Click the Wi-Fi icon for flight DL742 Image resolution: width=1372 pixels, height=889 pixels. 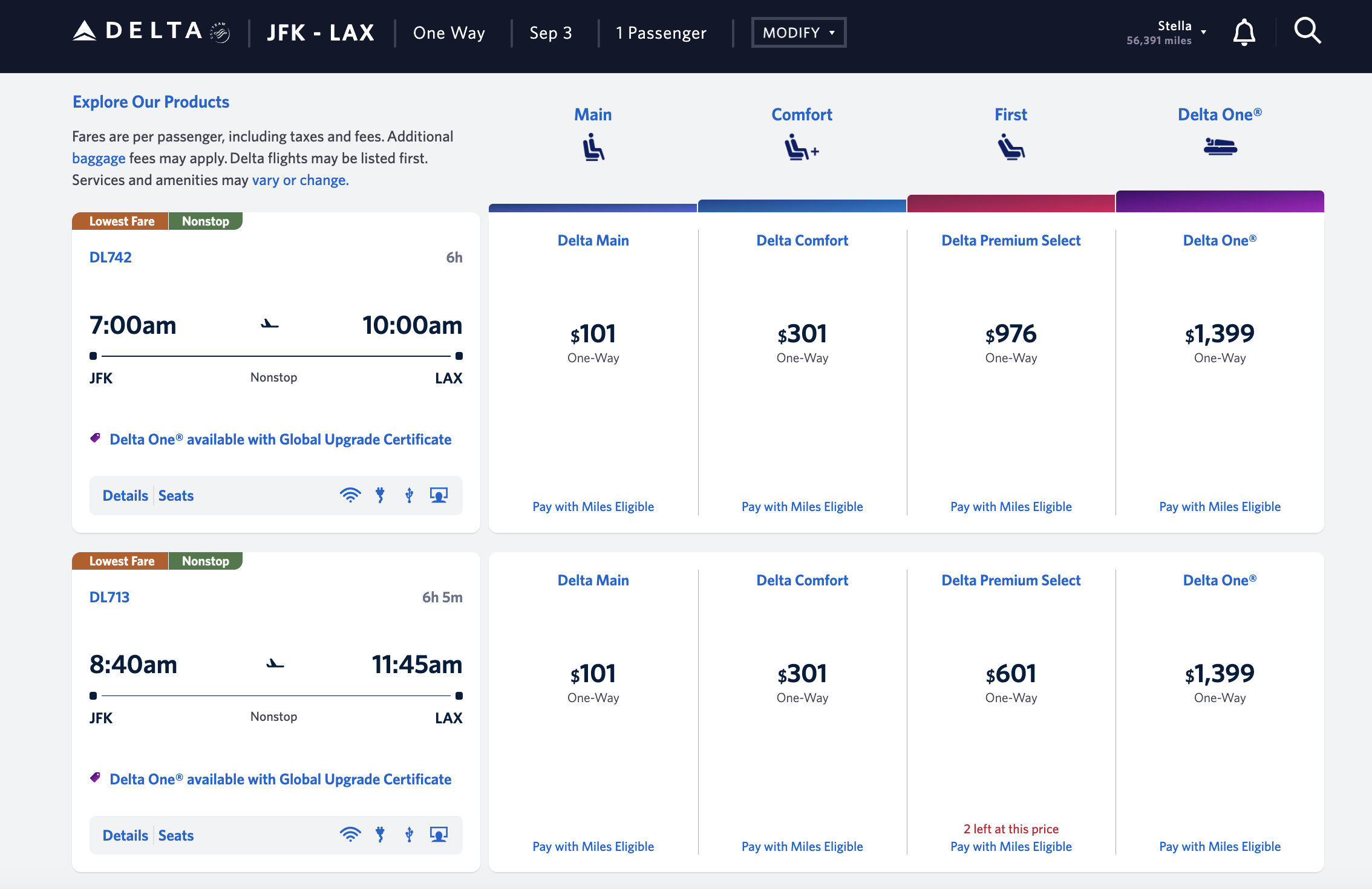(350, 495)
